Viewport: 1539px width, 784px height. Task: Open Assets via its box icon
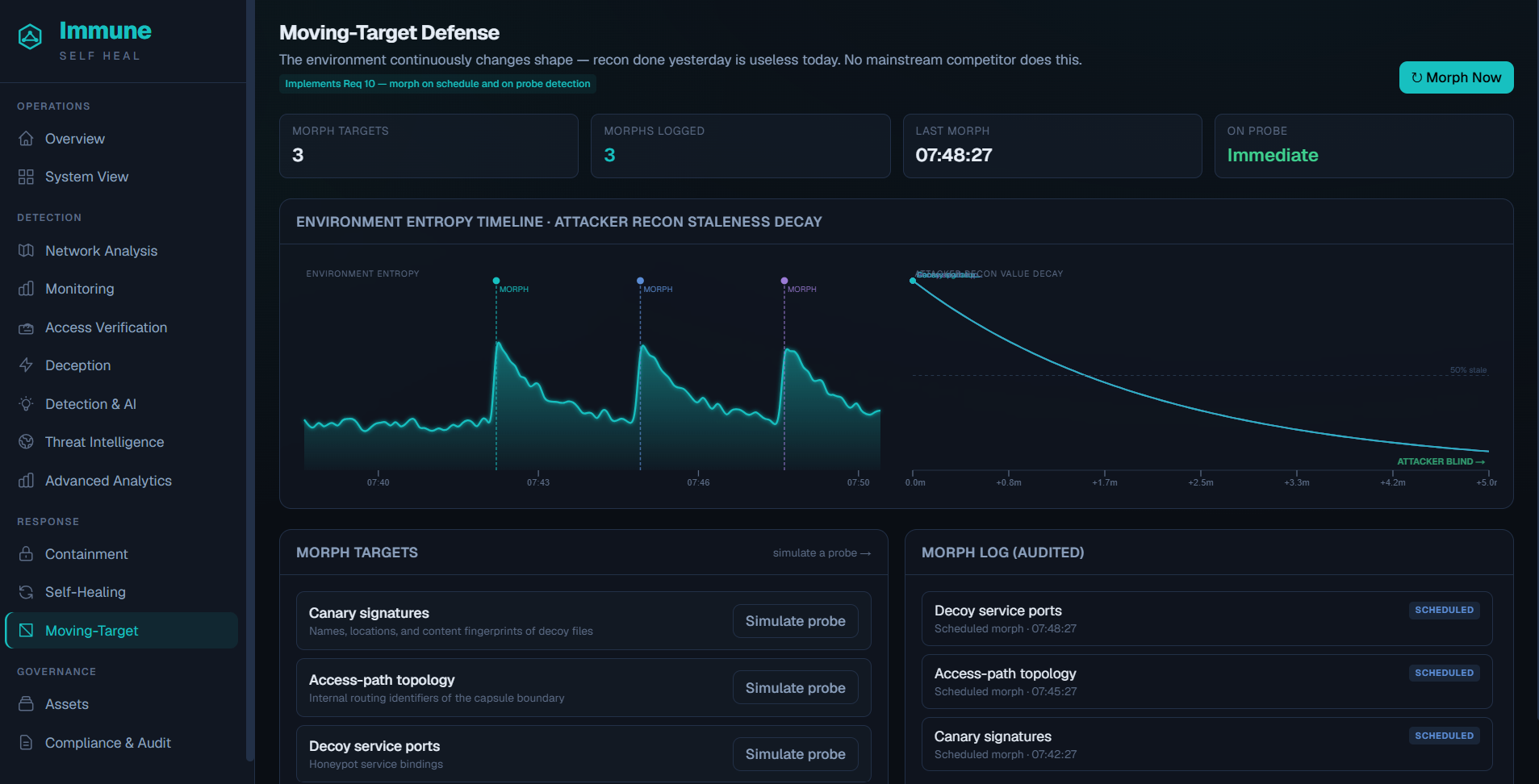point(26,704)
